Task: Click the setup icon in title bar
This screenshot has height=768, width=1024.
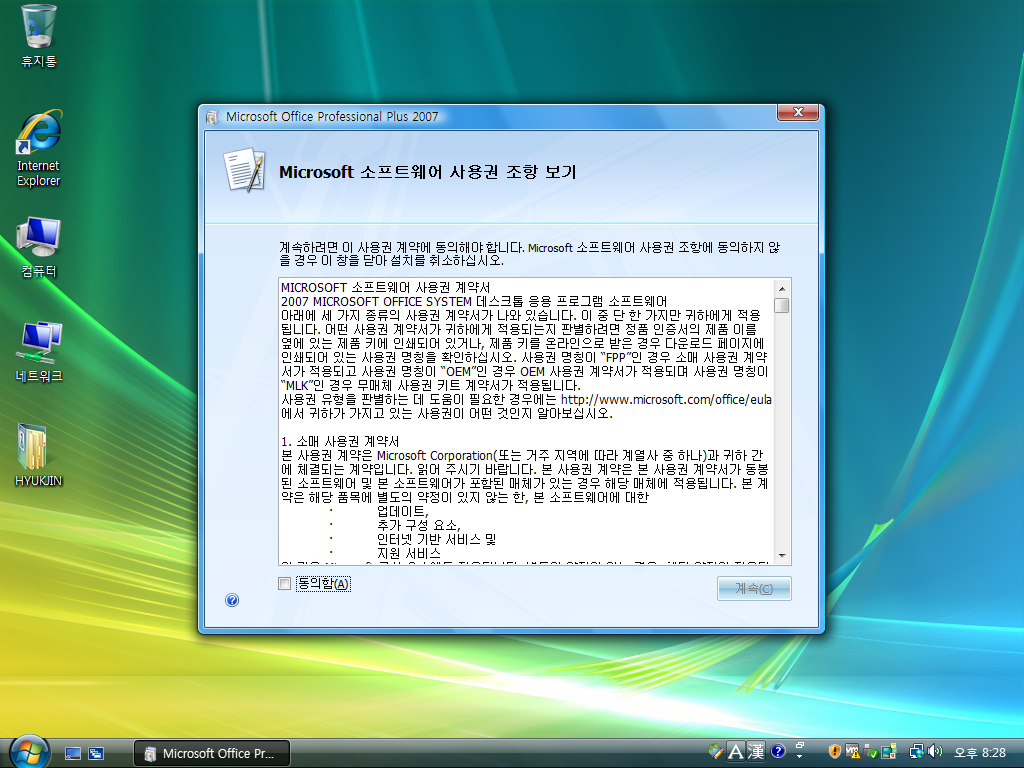Action: [212, 117]
